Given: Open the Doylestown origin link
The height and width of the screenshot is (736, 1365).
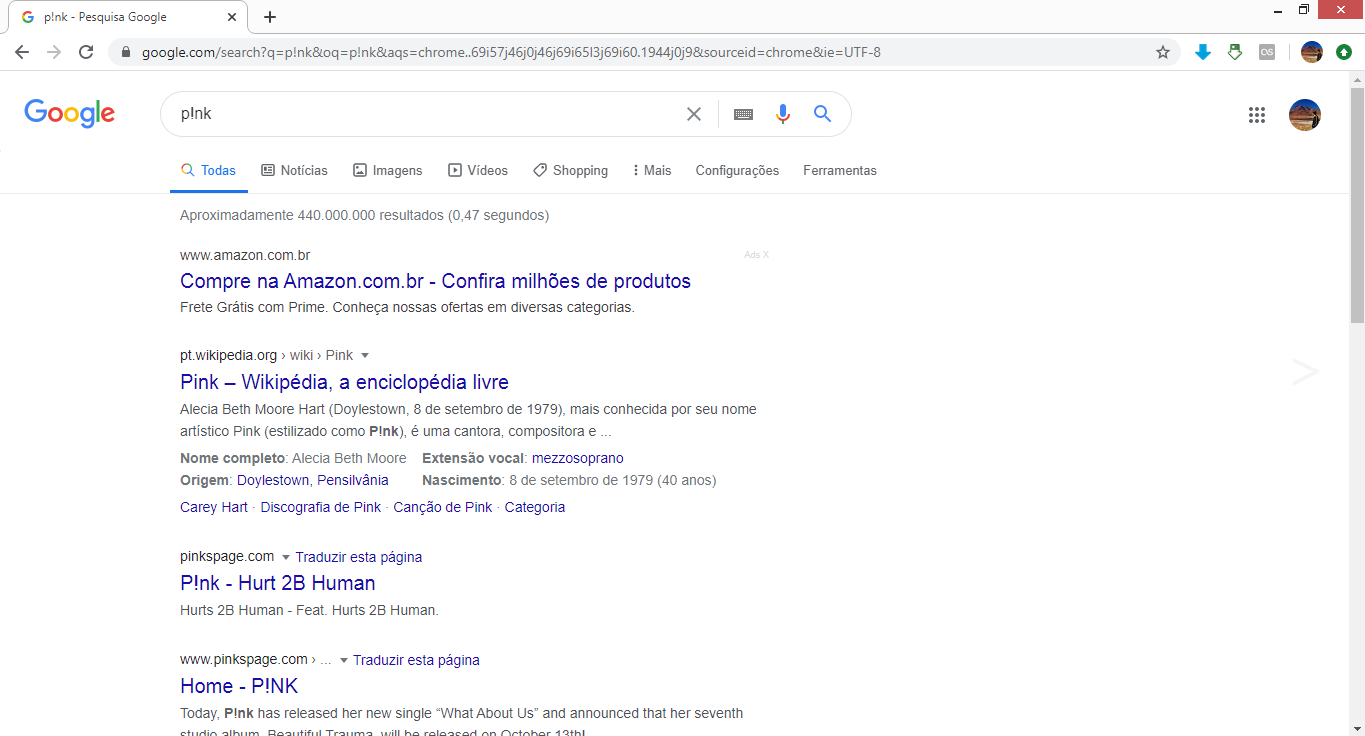Looking at the screenshot, I should (273, 480).
